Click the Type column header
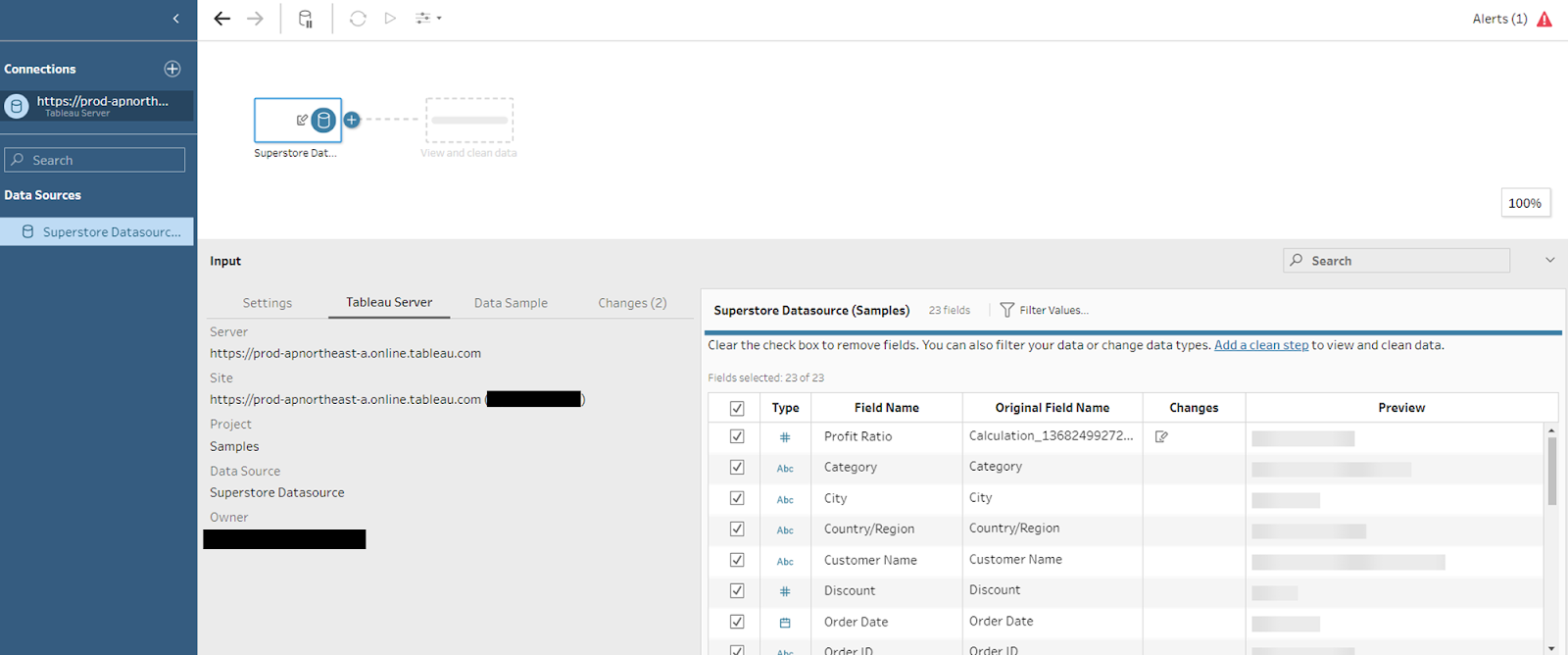1568x655 pixels. click(x=785, y=408)
